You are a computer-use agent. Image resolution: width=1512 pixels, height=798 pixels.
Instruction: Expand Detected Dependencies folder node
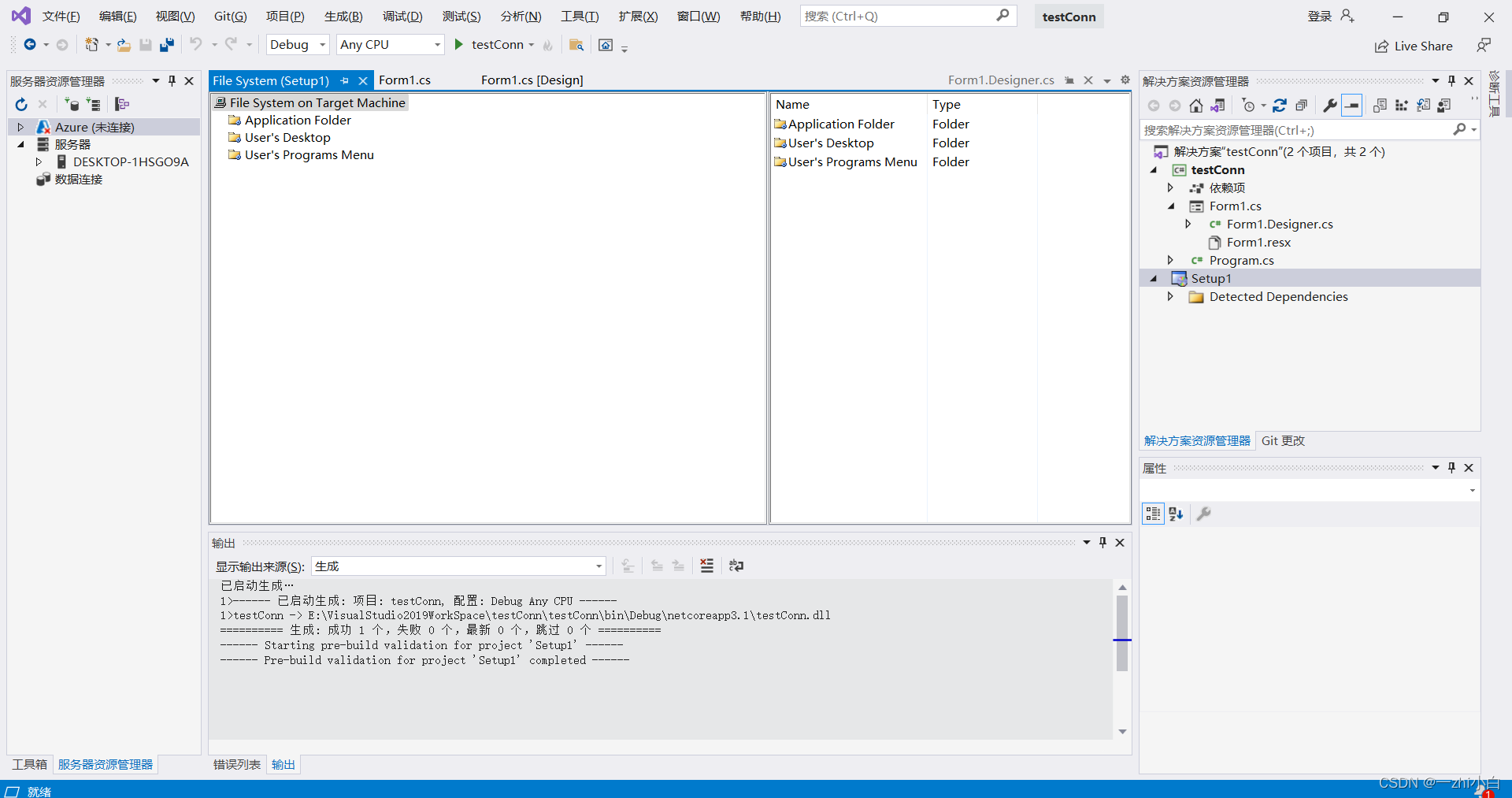coord(1170,296)
